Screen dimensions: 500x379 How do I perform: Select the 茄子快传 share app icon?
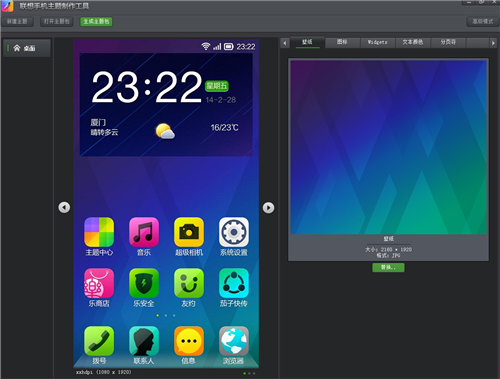(x=234, y=283)
